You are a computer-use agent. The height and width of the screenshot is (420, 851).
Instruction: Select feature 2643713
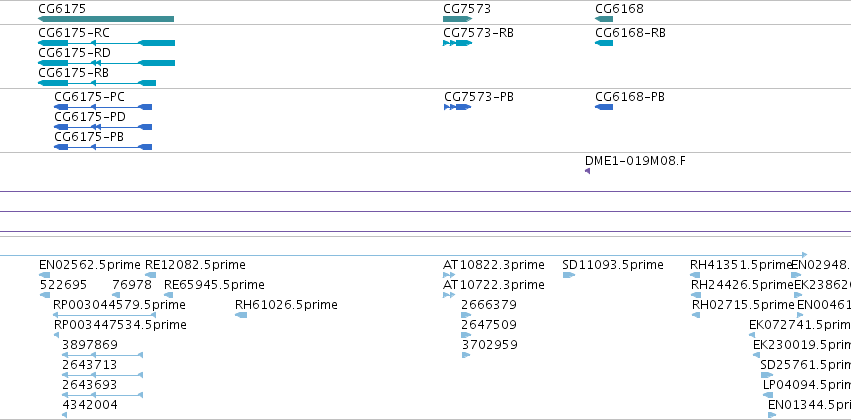89,365
